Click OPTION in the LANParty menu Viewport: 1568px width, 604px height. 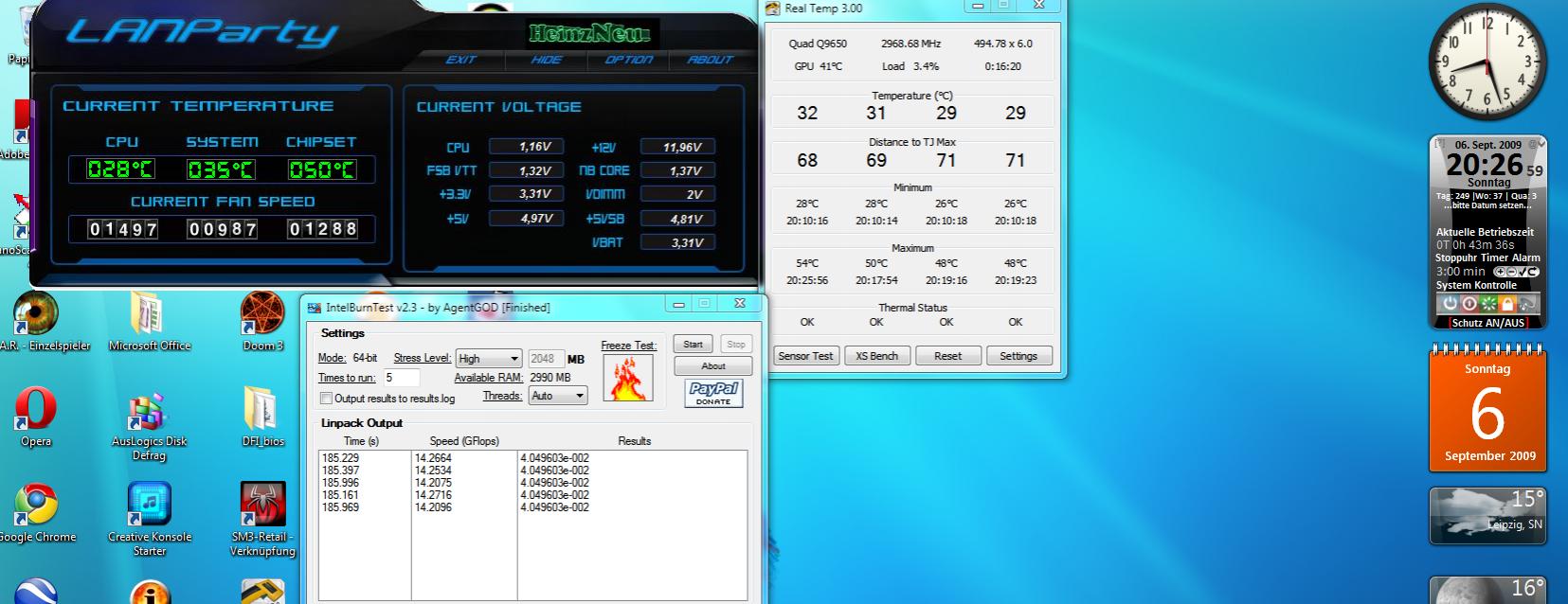629,60
